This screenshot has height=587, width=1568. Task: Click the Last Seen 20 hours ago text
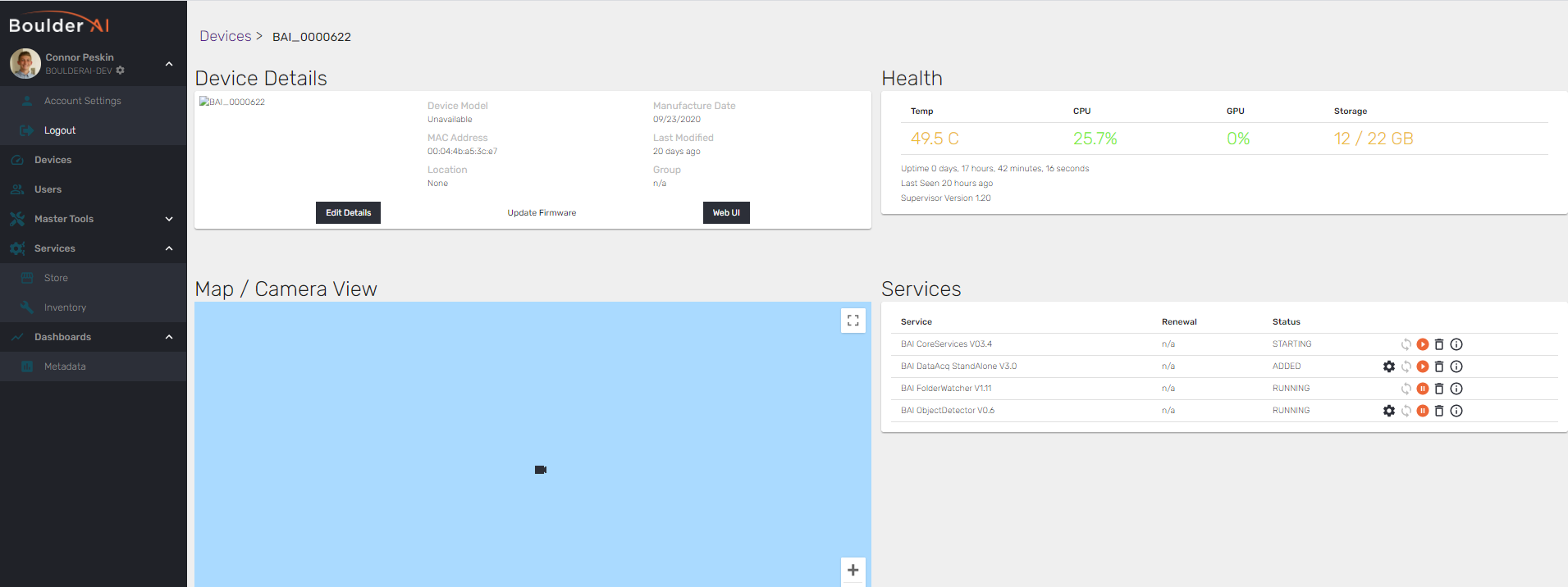947,184
